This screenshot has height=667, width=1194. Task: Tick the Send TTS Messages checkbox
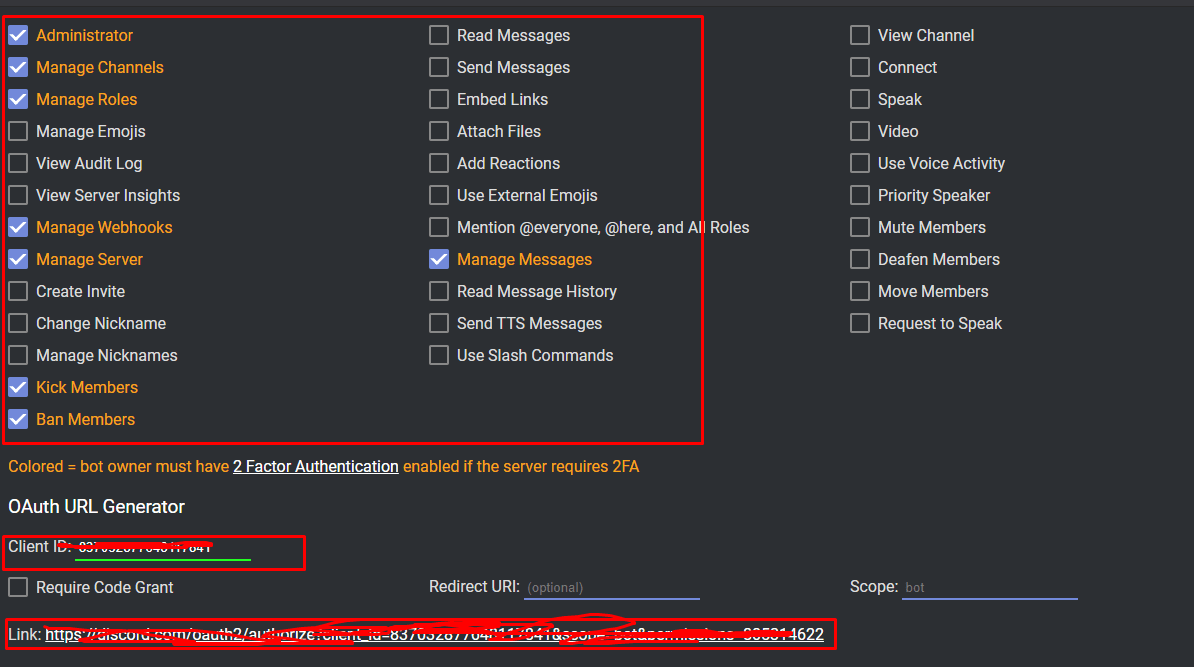(439, 323)
